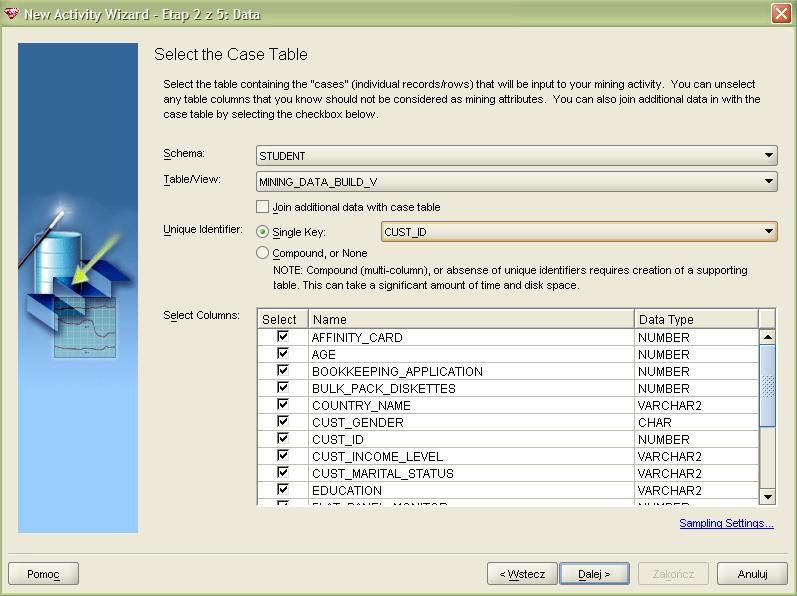Select the CUST_MARITAL_STATUS row name
The width and height of the screenshot is (797, 596).
[471, 474]
